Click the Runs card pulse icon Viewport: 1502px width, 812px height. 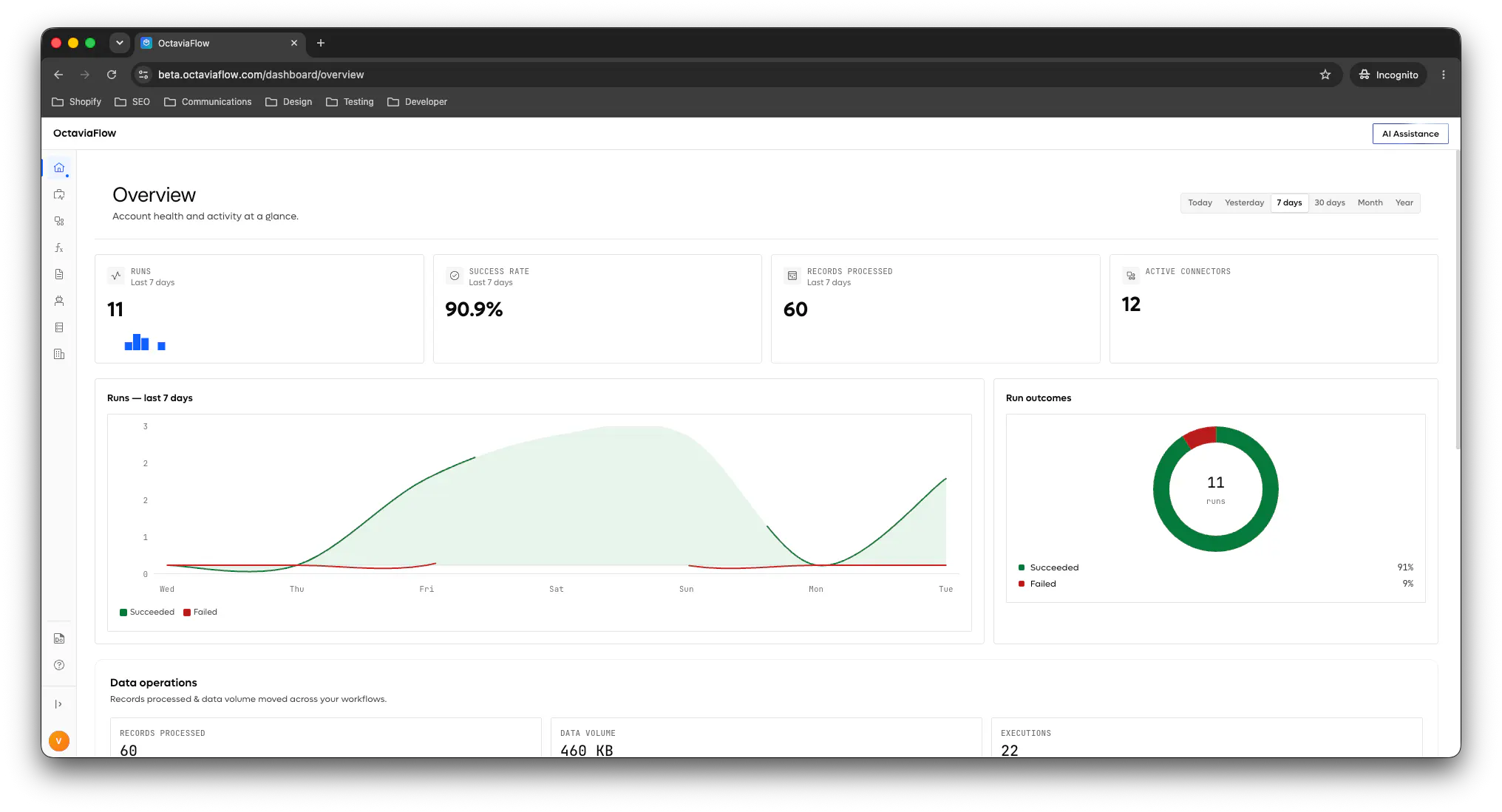click(x=116, y=276)
